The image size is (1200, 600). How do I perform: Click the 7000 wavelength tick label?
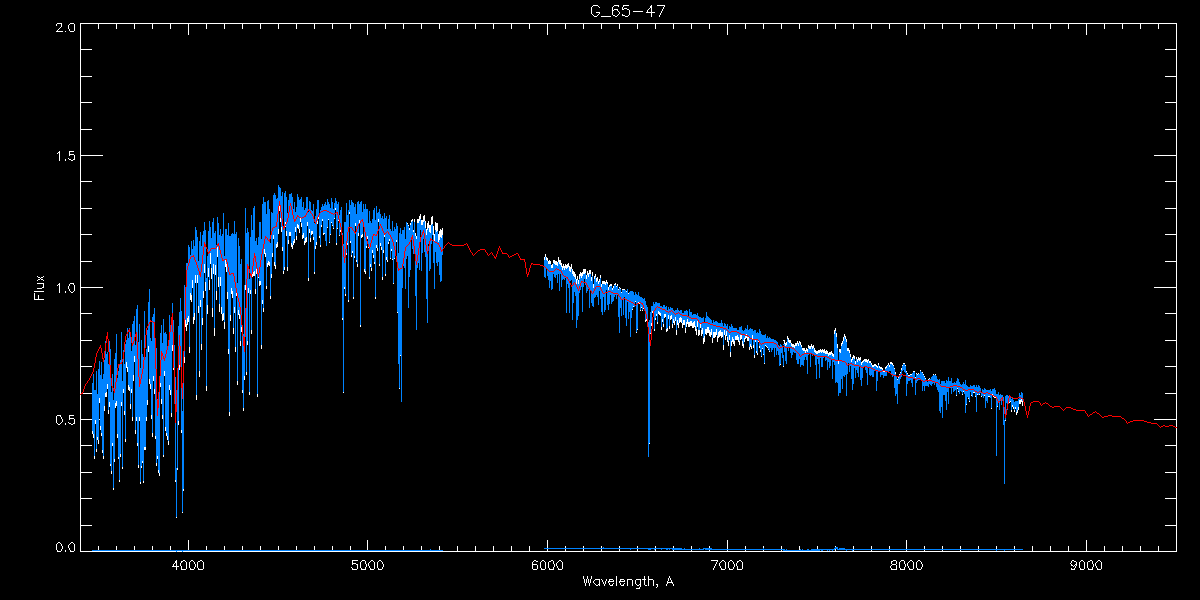coord(727,565)
